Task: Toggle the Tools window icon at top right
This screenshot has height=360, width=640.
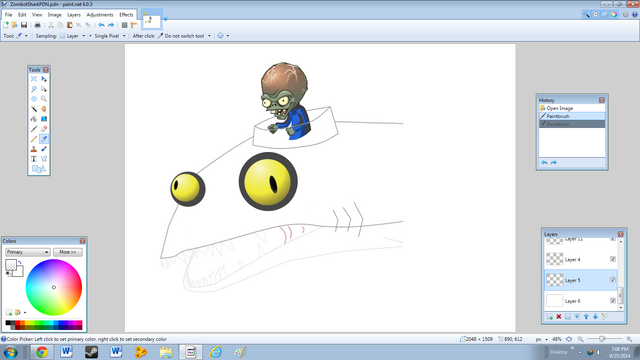Action: pos(586,15)
